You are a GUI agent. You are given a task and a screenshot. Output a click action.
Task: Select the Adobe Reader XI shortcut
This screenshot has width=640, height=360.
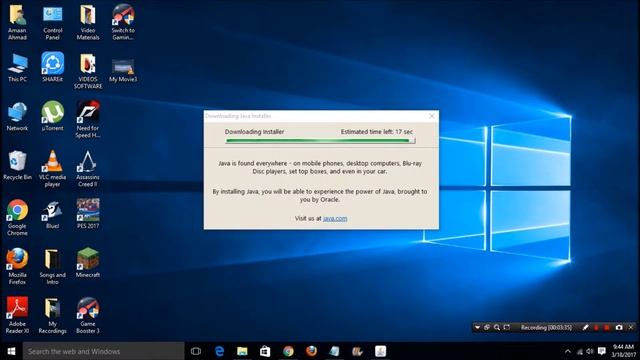[17, 316]
